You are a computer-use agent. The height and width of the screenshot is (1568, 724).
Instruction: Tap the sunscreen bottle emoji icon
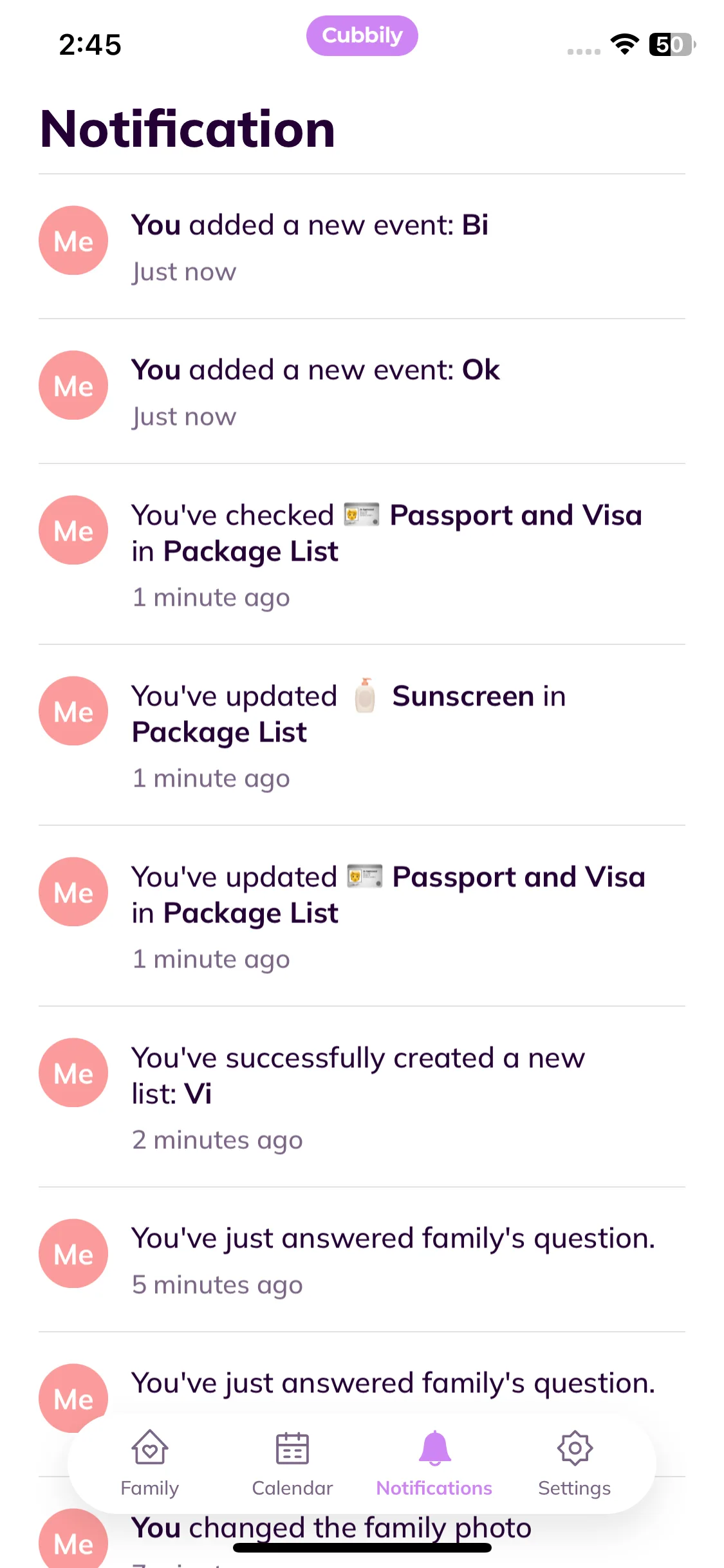(365, 696)
